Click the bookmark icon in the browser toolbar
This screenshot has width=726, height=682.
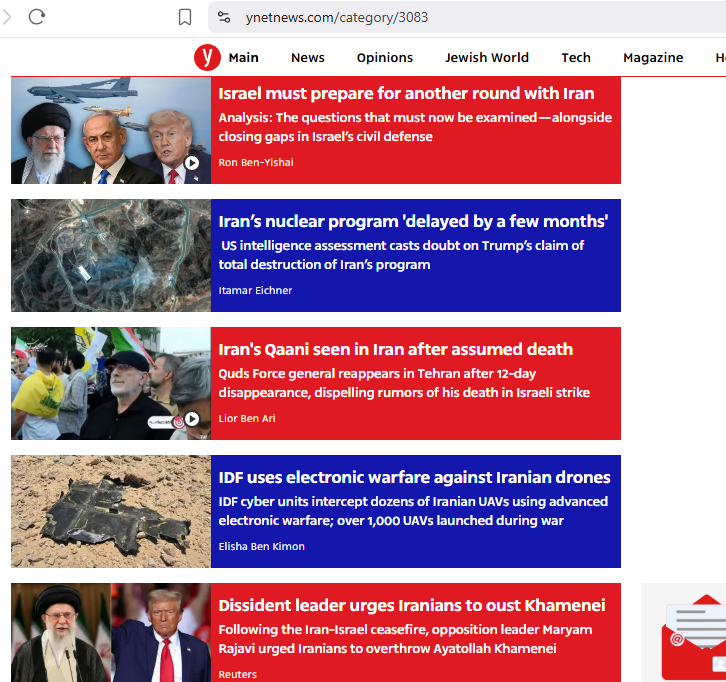185,17
